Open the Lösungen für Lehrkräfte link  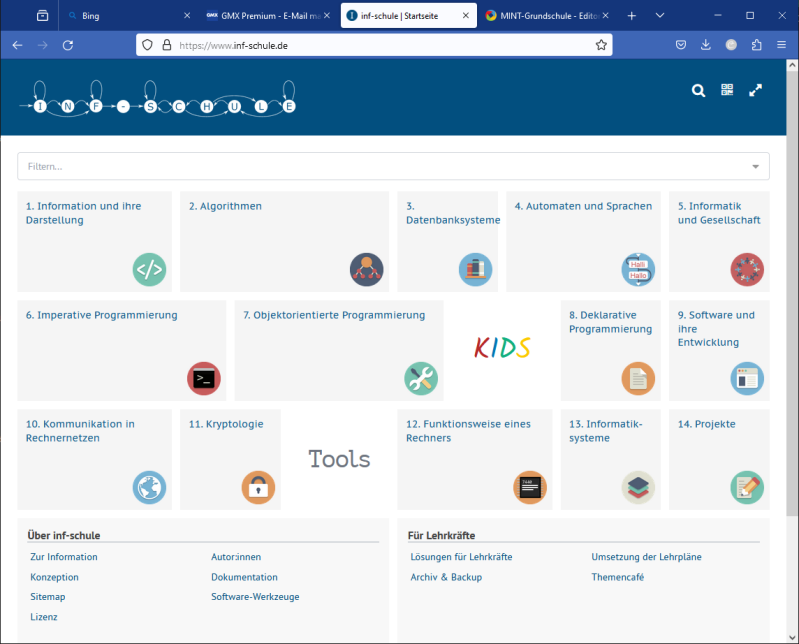tap(461, 557)
